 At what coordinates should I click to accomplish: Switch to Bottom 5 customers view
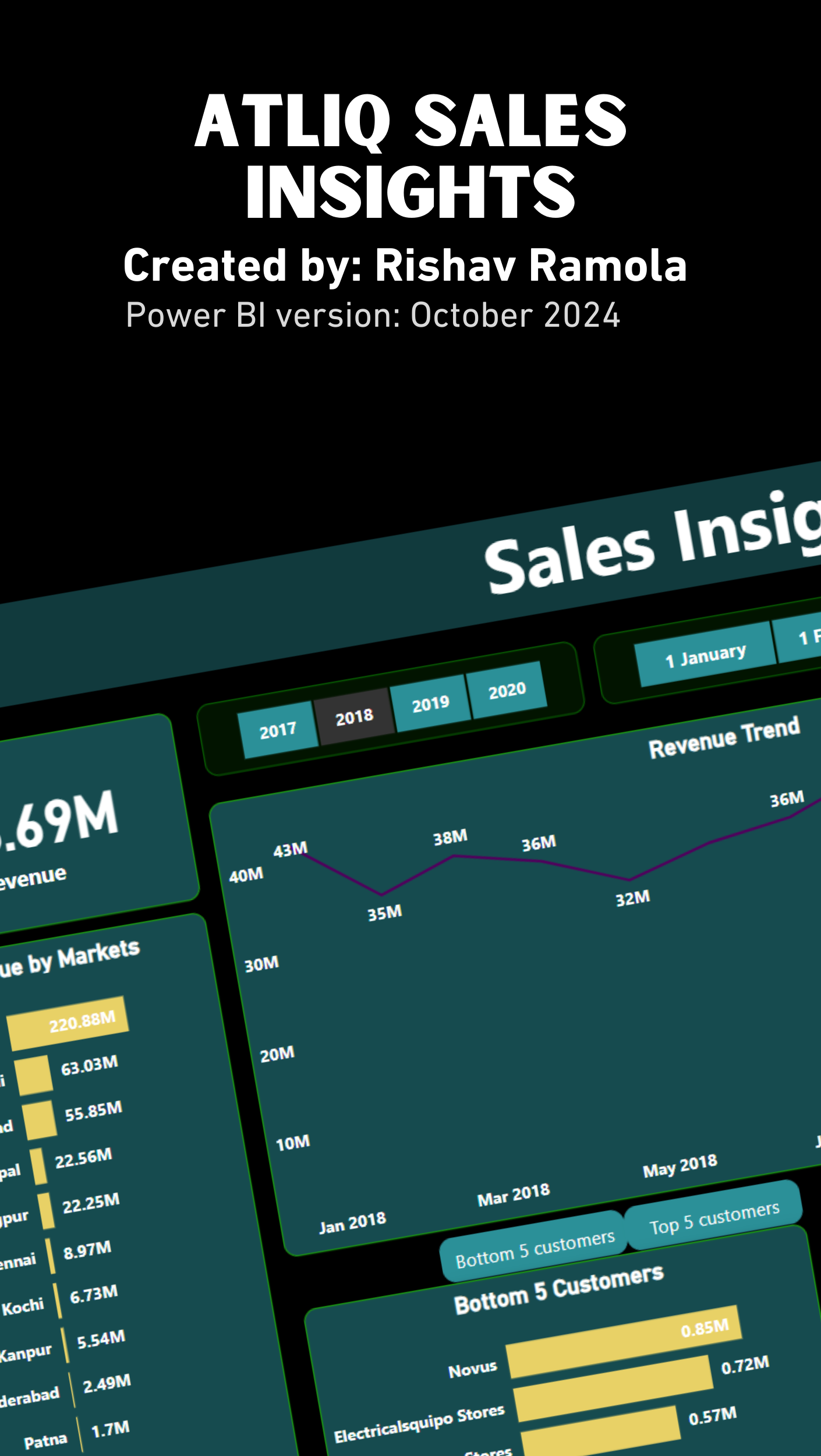[x=534, y=1248]
